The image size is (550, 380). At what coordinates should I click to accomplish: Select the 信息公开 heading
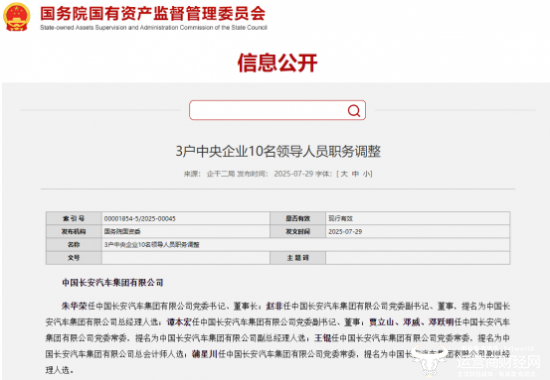[277, 63]
